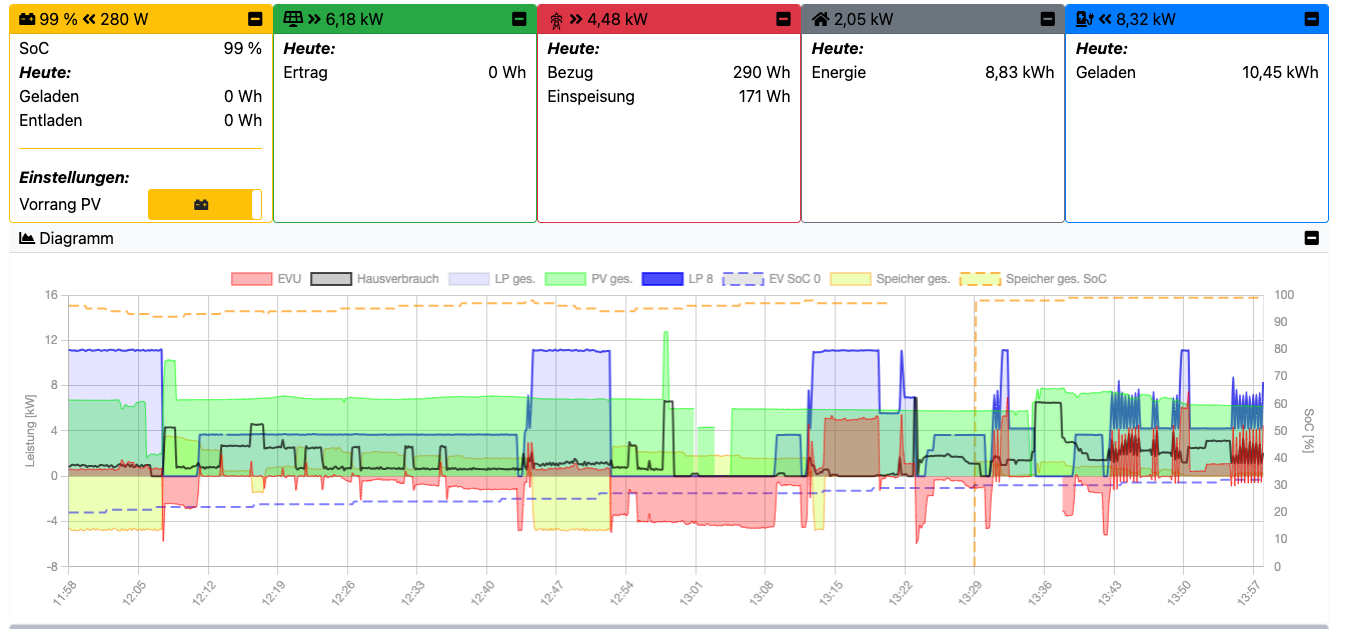Click the chart icon beside Diagramm
The width and height of the screenshot is (1353, 629).
[x=27, y=239]
